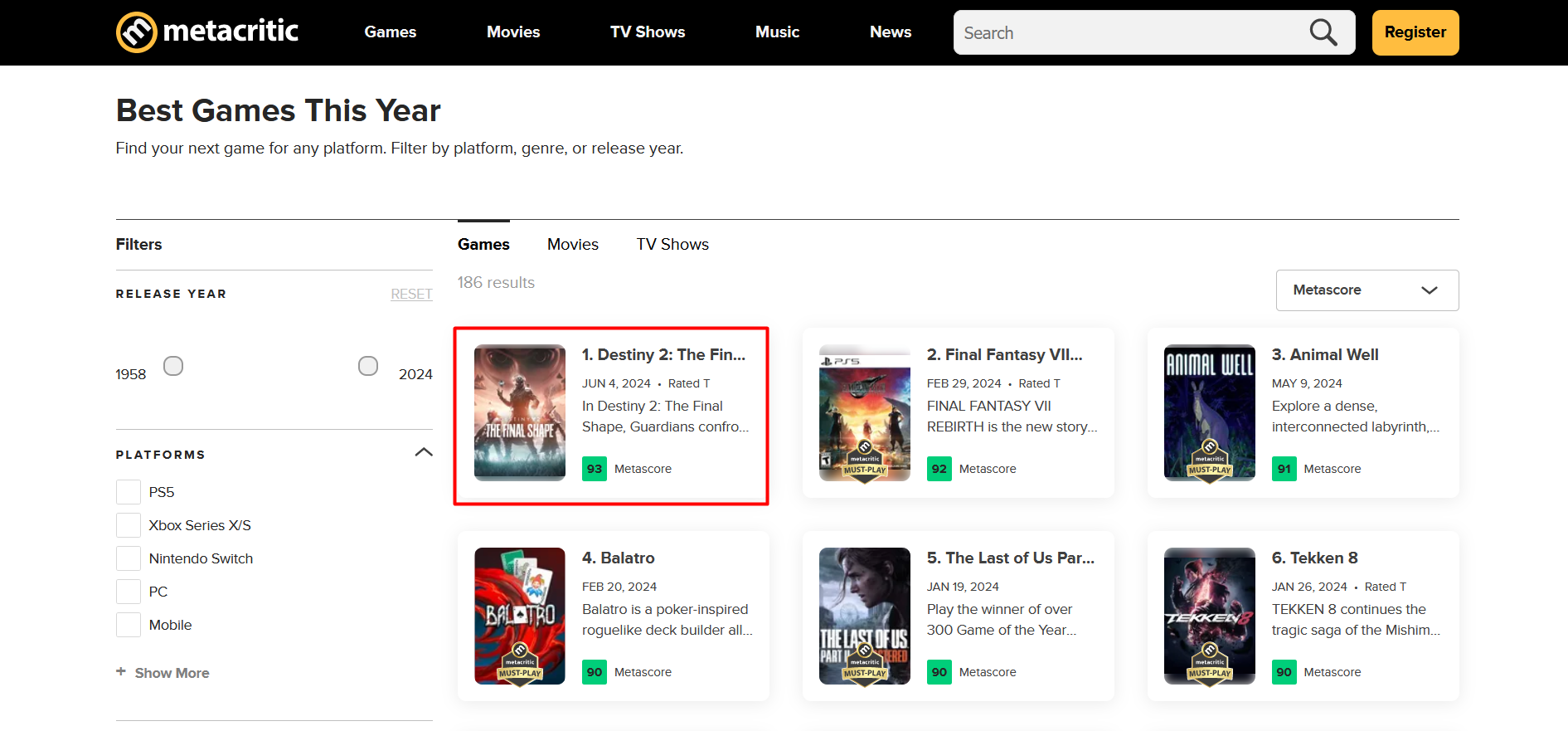The height and width of the screenshot is (731, 1568).
Task: Click Balatro's 'FEB 20, 2024' release date
Action: [619, 587]
